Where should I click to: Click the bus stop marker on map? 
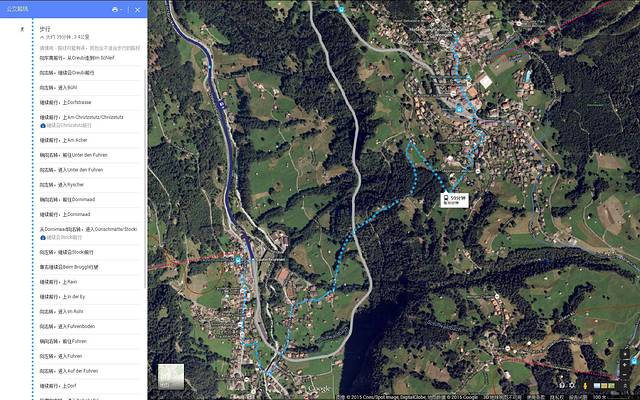239,259
